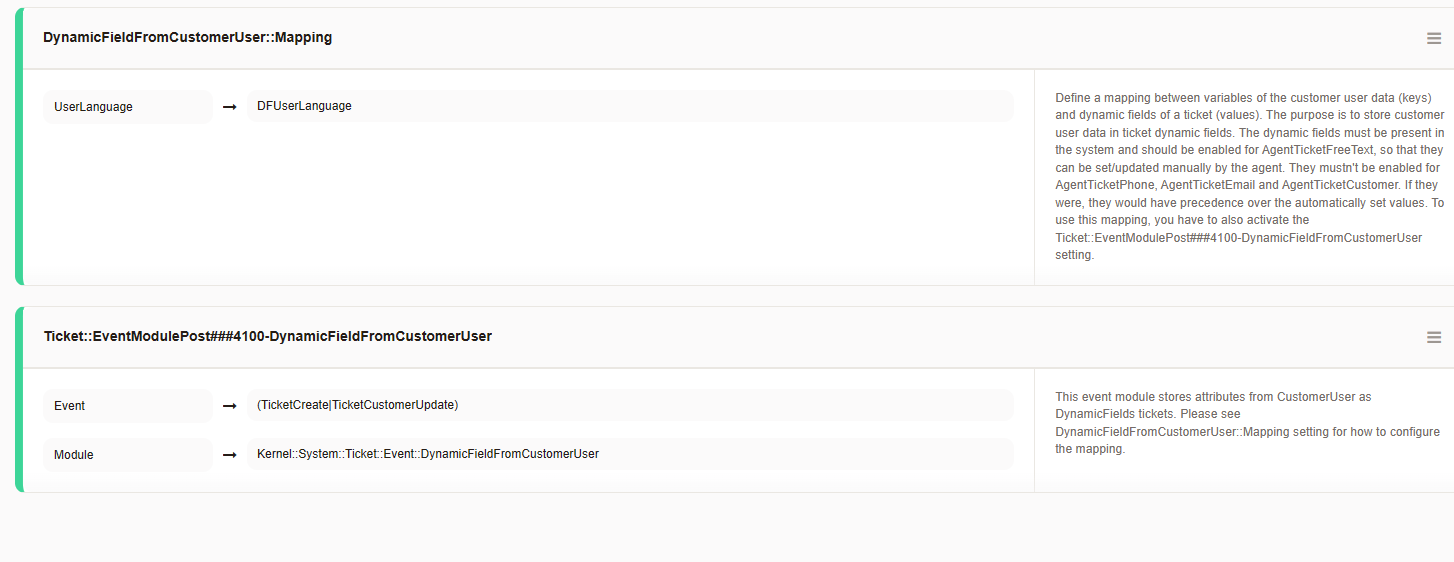Viewport: 1454px width, 562px height.
Task: Edit the Kernel::System::Ticket::Event::DynamicFieldFromCustomerUser value field
Action: click(x=630, y=454)
